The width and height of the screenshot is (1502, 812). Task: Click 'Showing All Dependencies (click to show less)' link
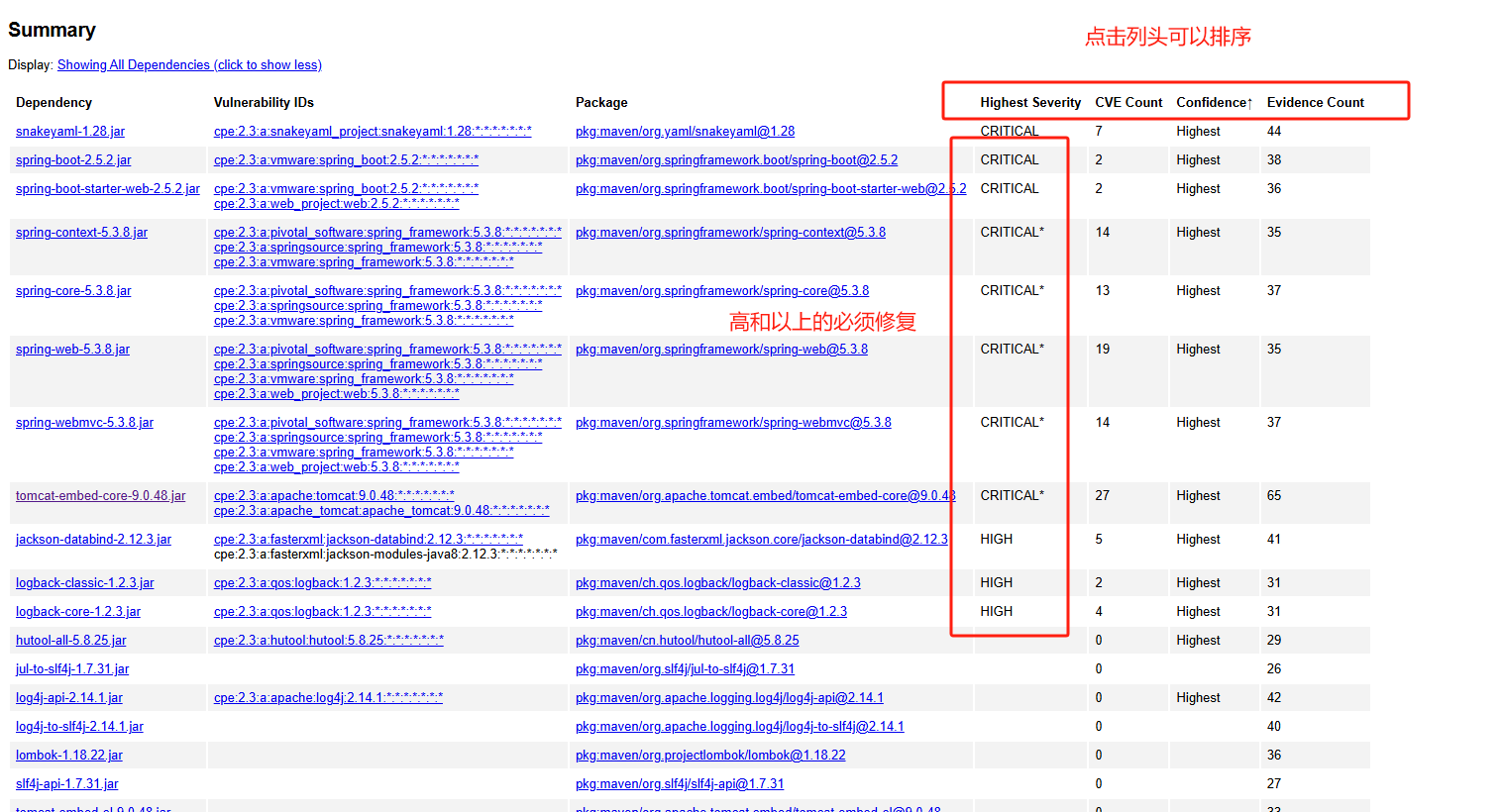click(x=189, y=65)
